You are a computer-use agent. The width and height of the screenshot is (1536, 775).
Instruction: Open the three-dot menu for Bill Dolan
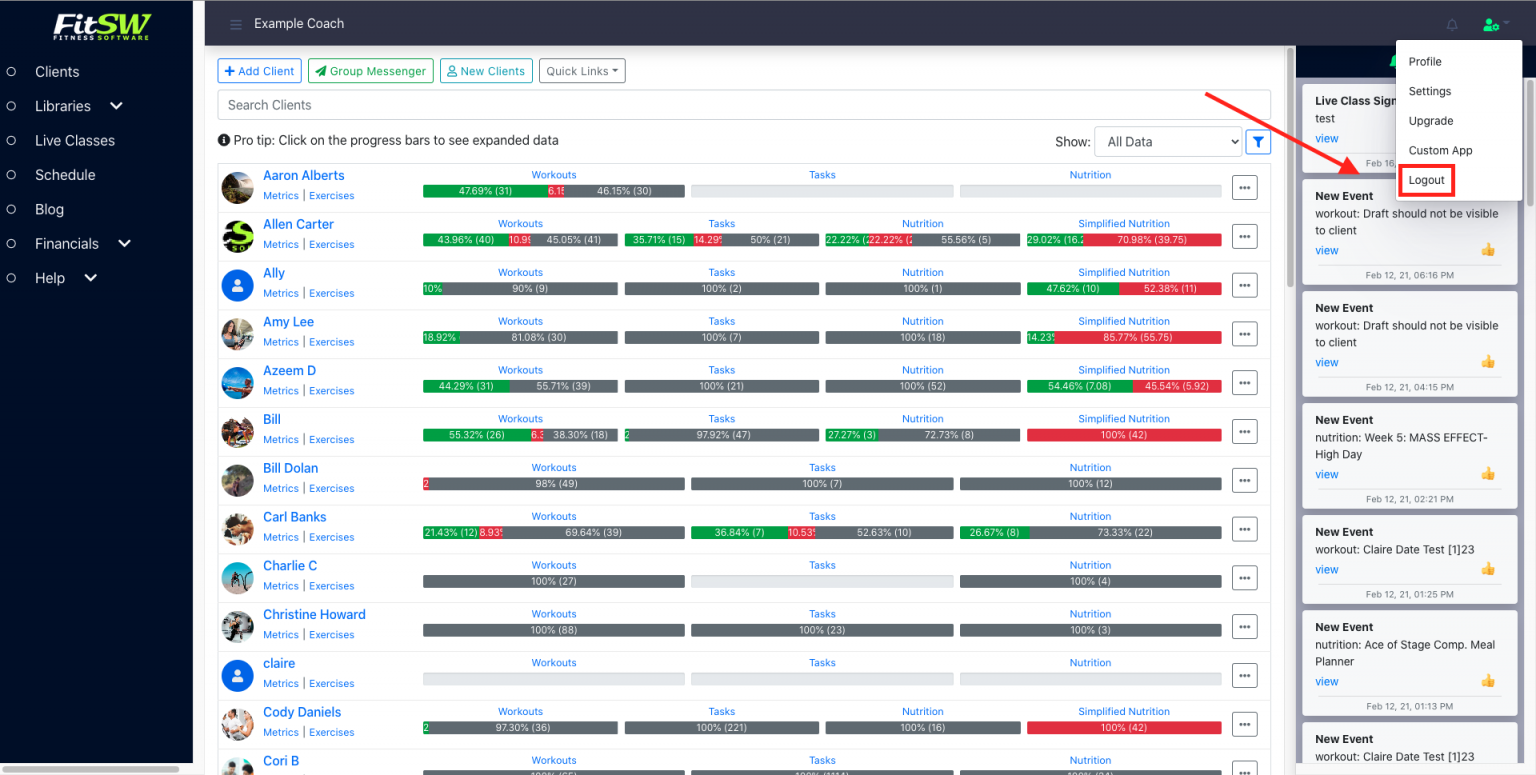point(1244,480)
